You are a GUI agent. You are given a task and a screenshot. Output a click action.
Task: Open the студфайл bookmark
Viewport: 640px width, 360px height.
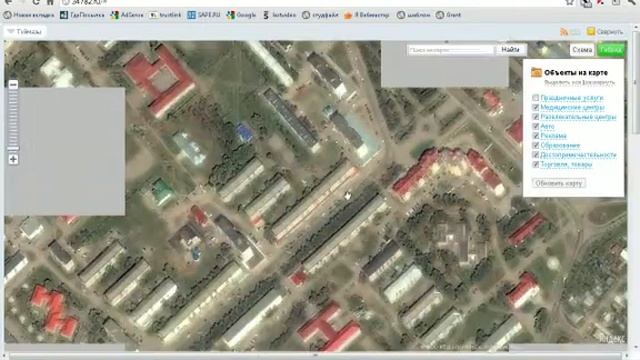(320, 15)
